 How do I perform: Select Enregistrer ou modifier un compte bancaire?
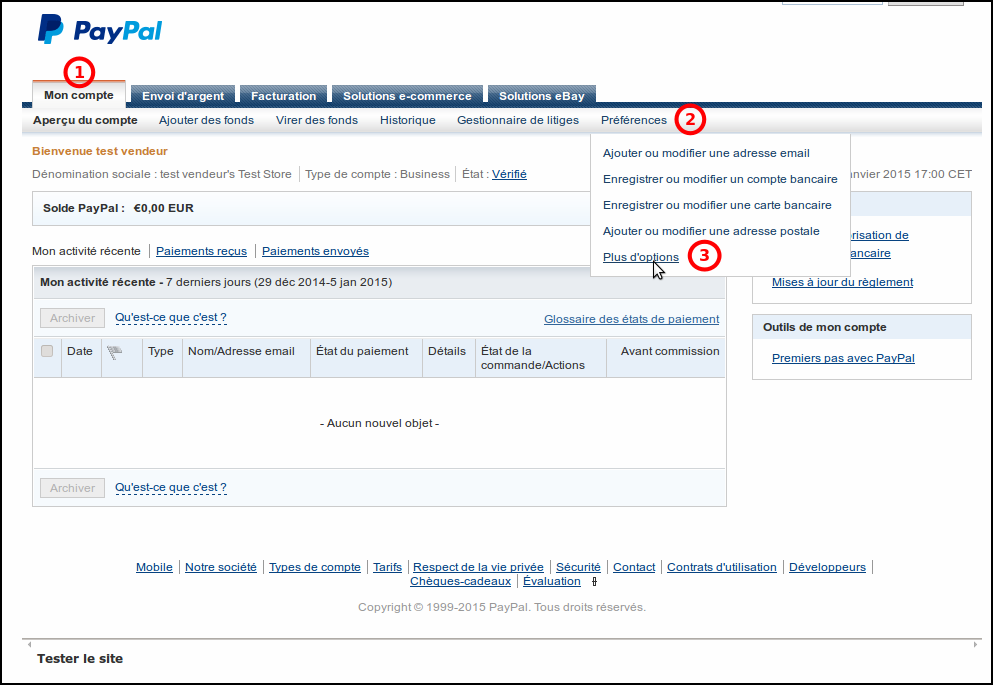pyautogui.click(x=720, y=179)
